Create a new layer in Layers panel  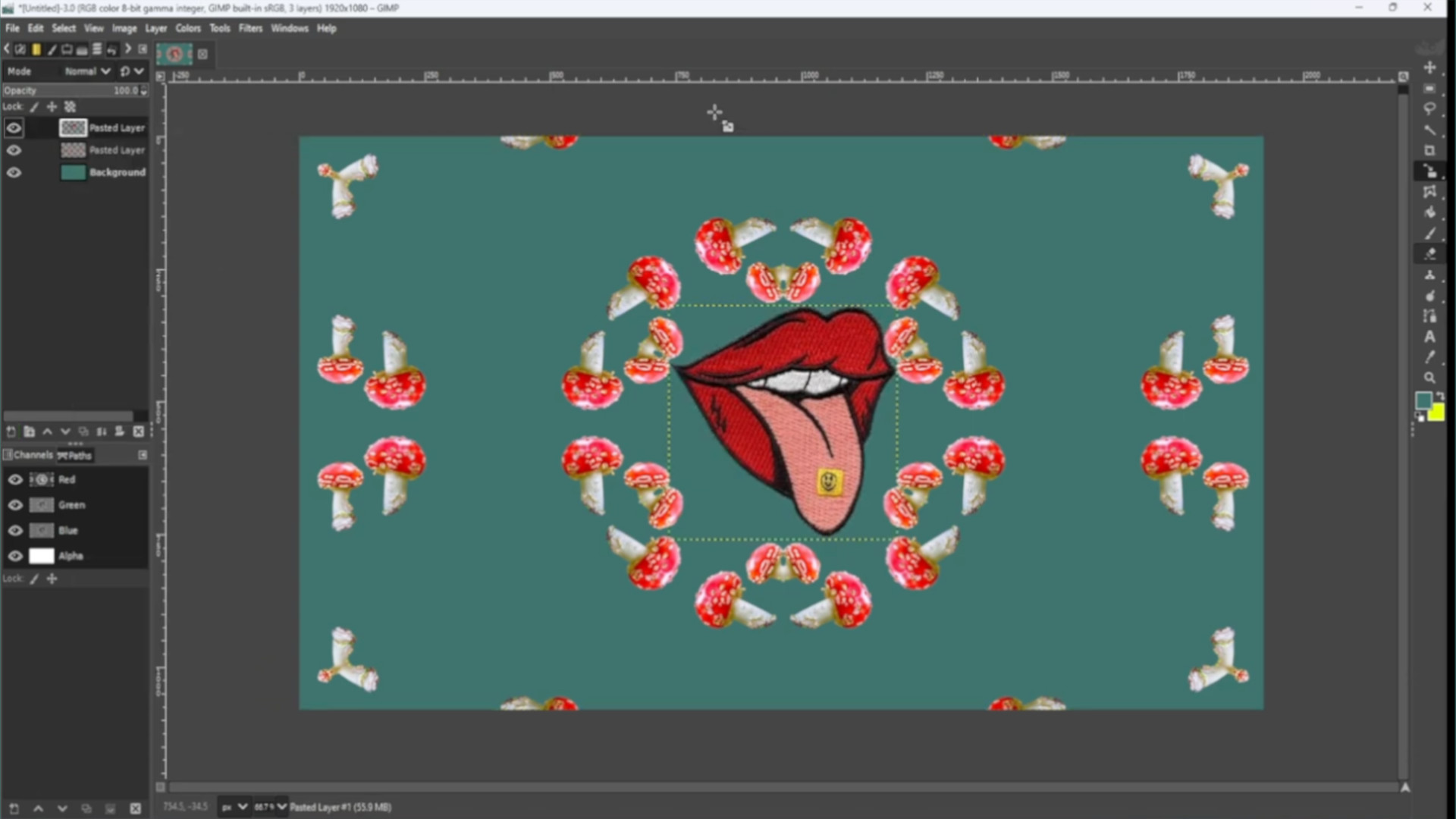tap(11, 431)
